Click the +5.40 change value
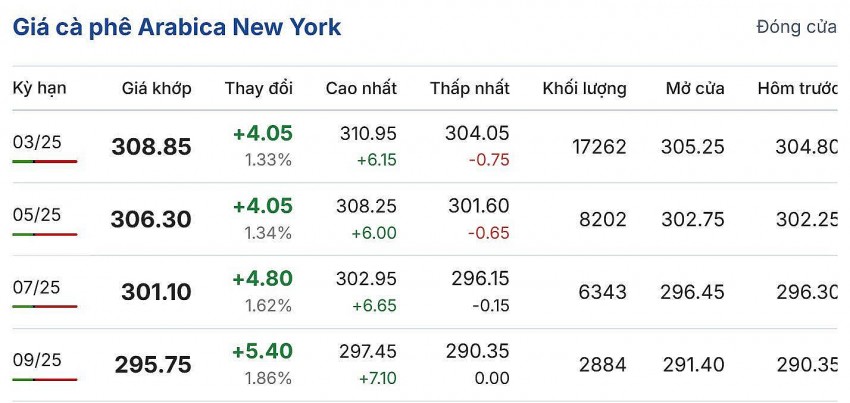This screenshot has height=403, width=850. pyautogui.click(x=262, y=352)
